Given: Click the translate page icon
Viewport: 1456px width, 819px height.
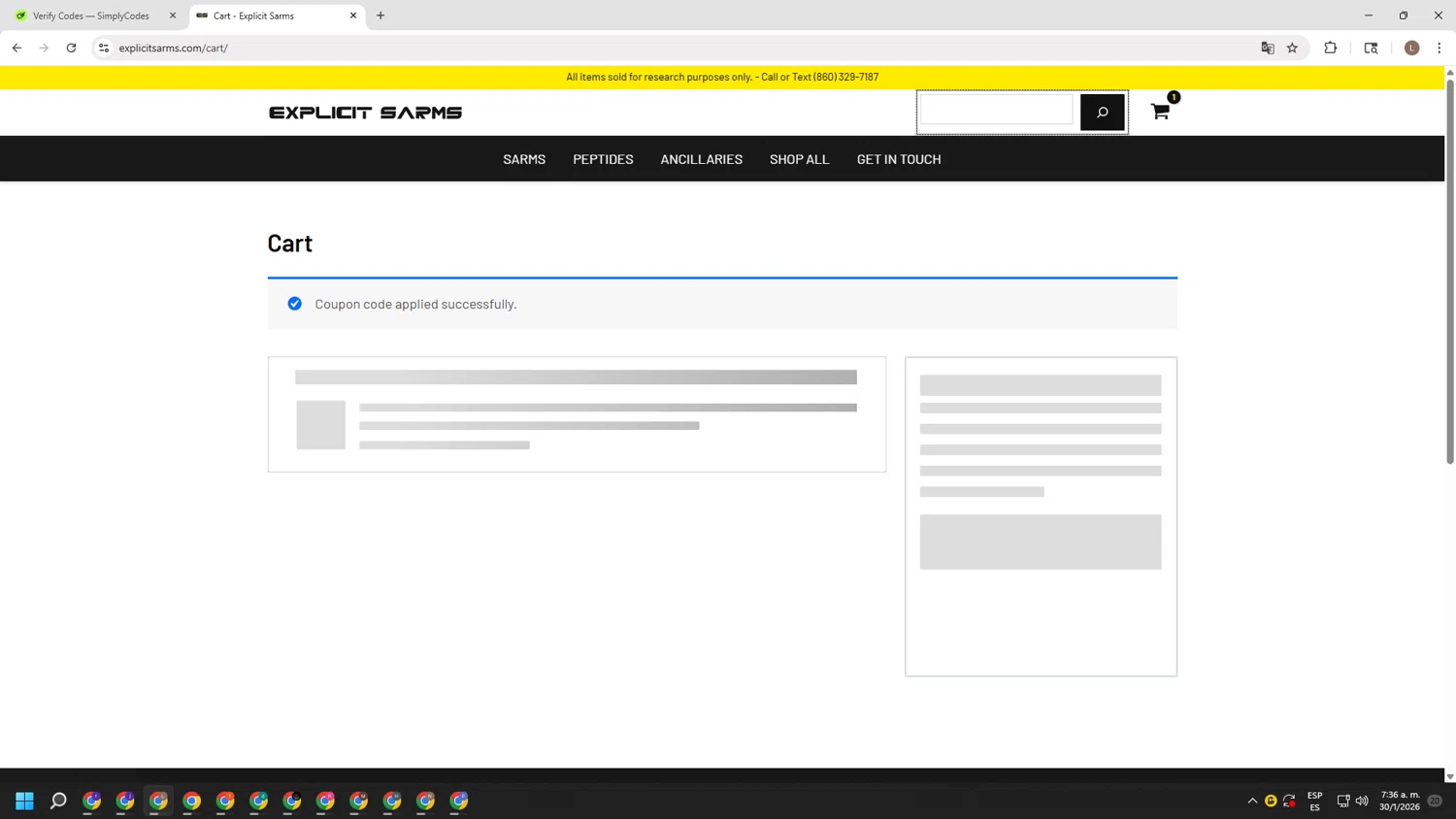Looking at the screenshot, I should tap(1268, 48).
